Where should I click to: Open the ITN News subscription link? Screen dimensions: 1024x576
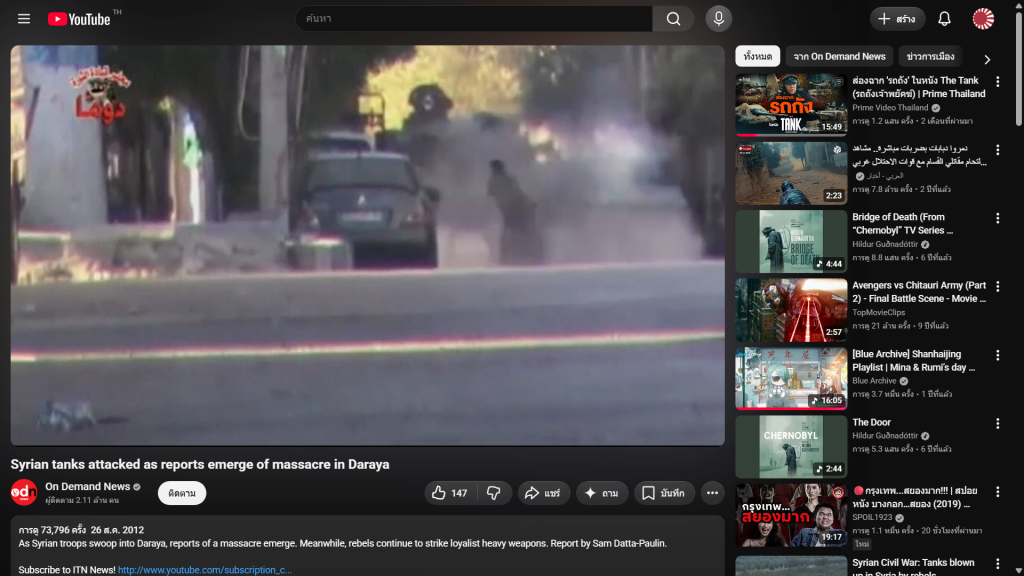[205, 570]
